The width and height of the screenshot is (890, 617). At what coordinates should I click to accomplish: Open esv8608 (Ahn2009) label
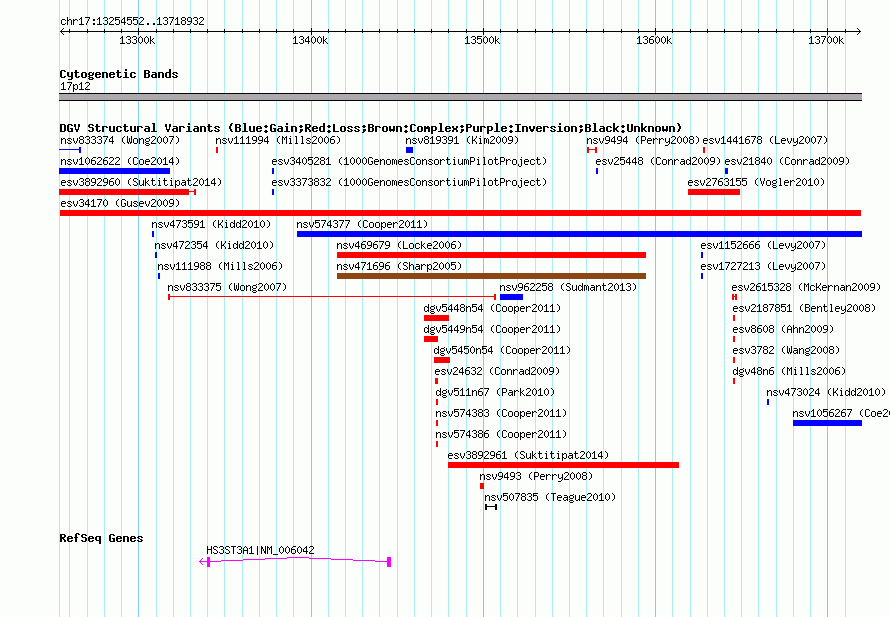pyautogui.click(x=783, y=329)
